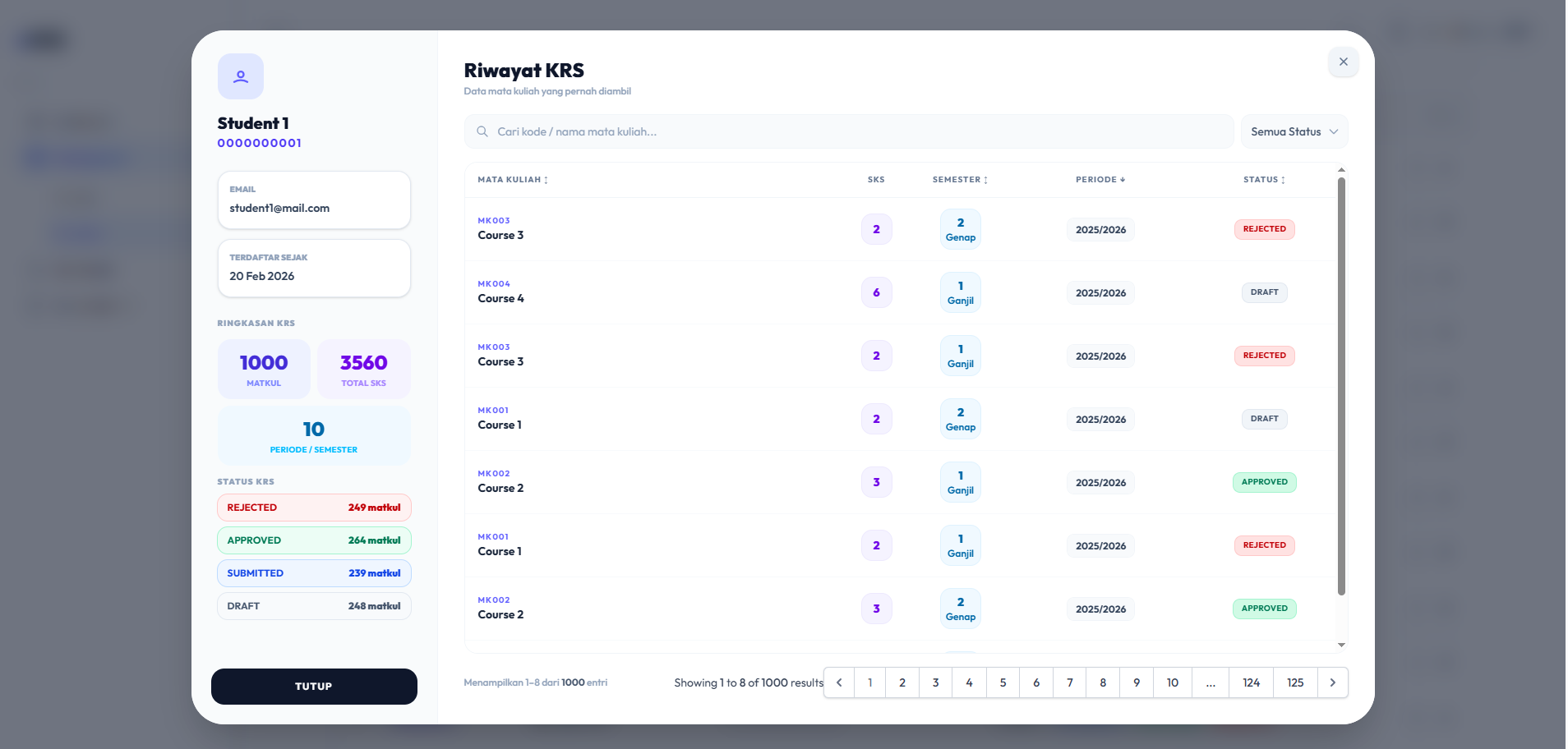The image size is (1568, 749).
Task: Go to page 125
Action: point(1296,682)
